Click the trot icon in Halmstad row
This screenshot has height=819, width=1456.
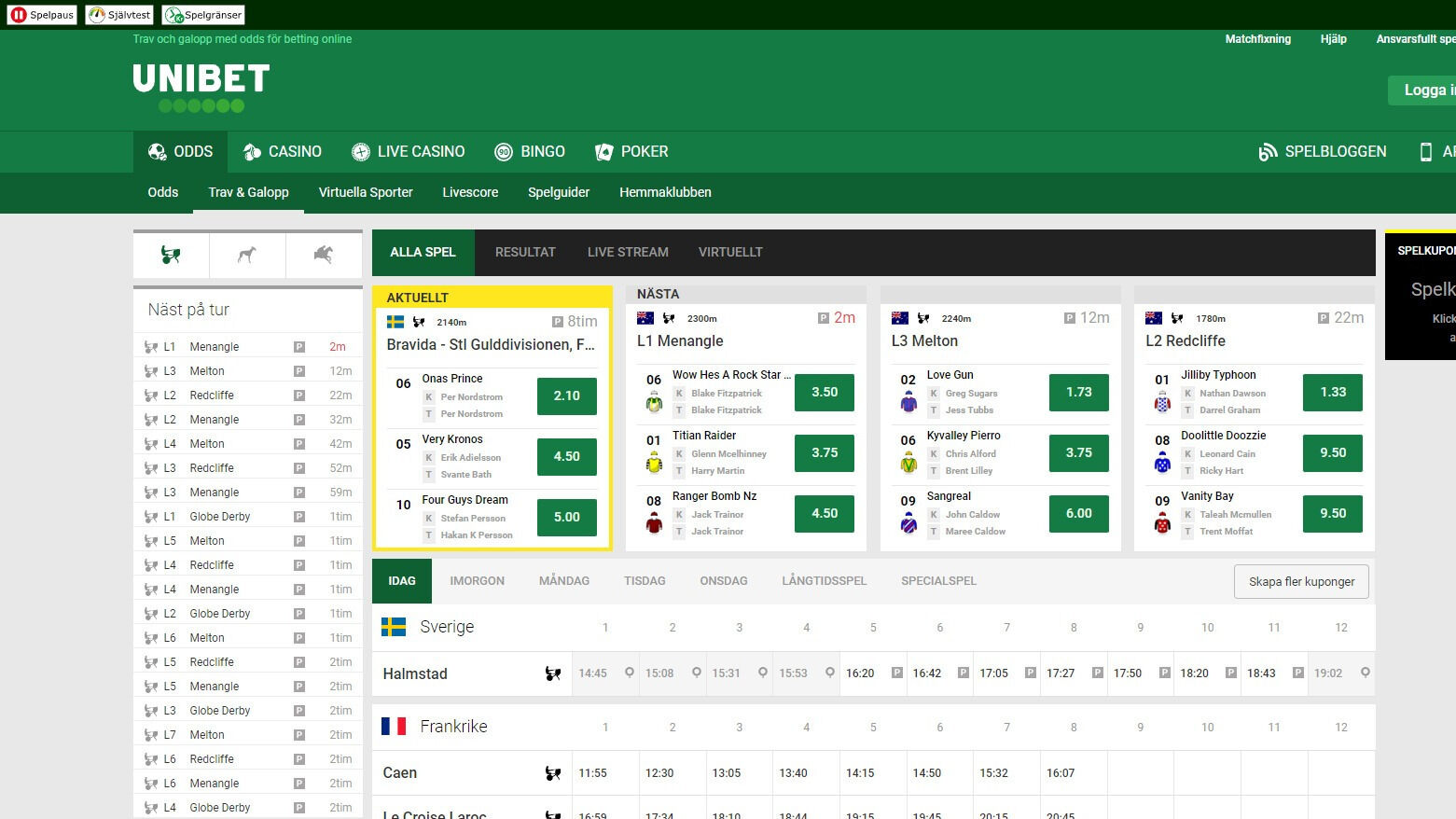(x=553, y=673)
